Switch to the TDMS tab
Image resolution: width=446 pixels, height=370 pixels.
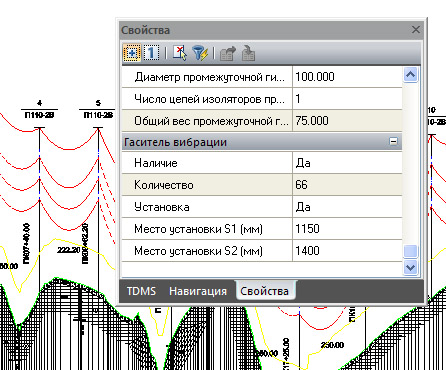pos(141,291)
